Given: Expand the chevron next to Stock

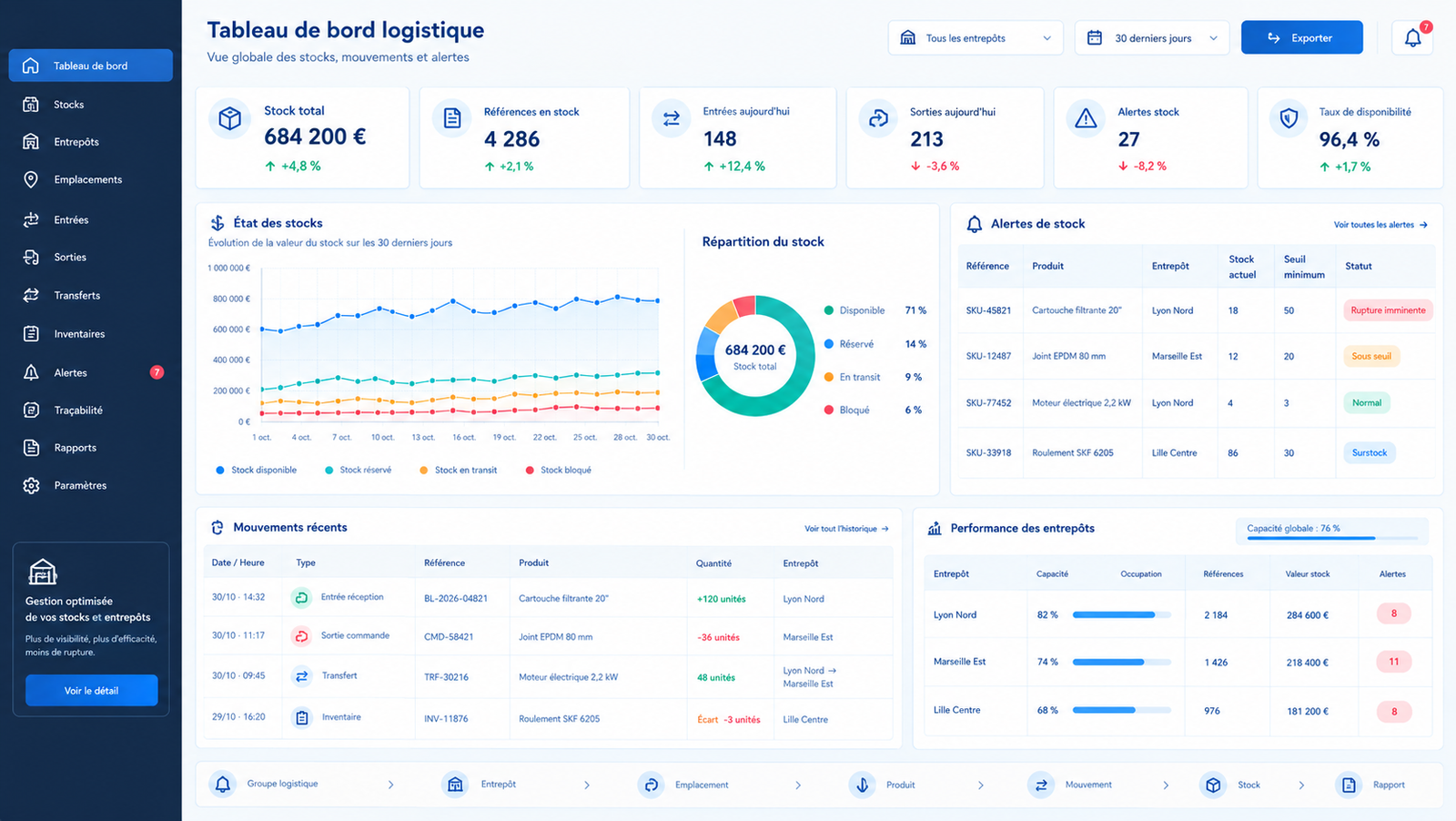Looking at the screenshot, I should 1301,785.
